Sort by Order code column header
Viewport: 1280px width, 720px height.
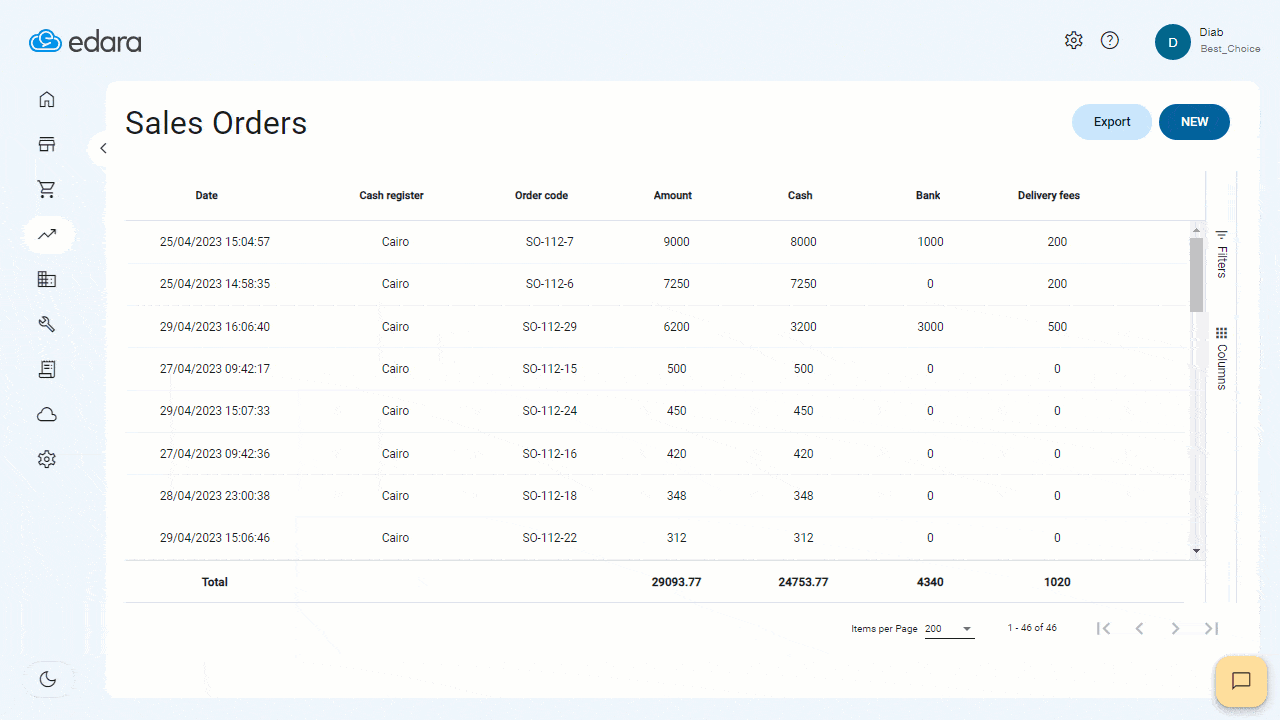pos(541,196)
